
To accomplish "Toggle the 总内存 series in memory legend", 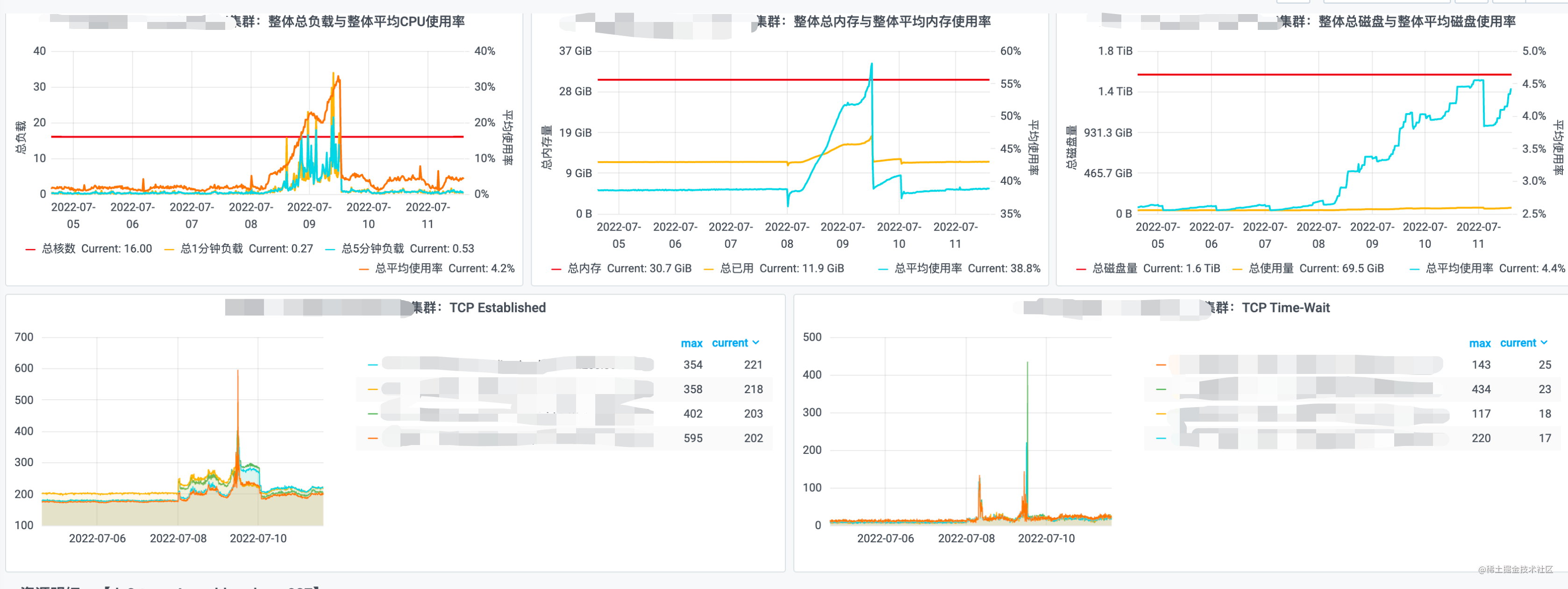I will [584, 268].
